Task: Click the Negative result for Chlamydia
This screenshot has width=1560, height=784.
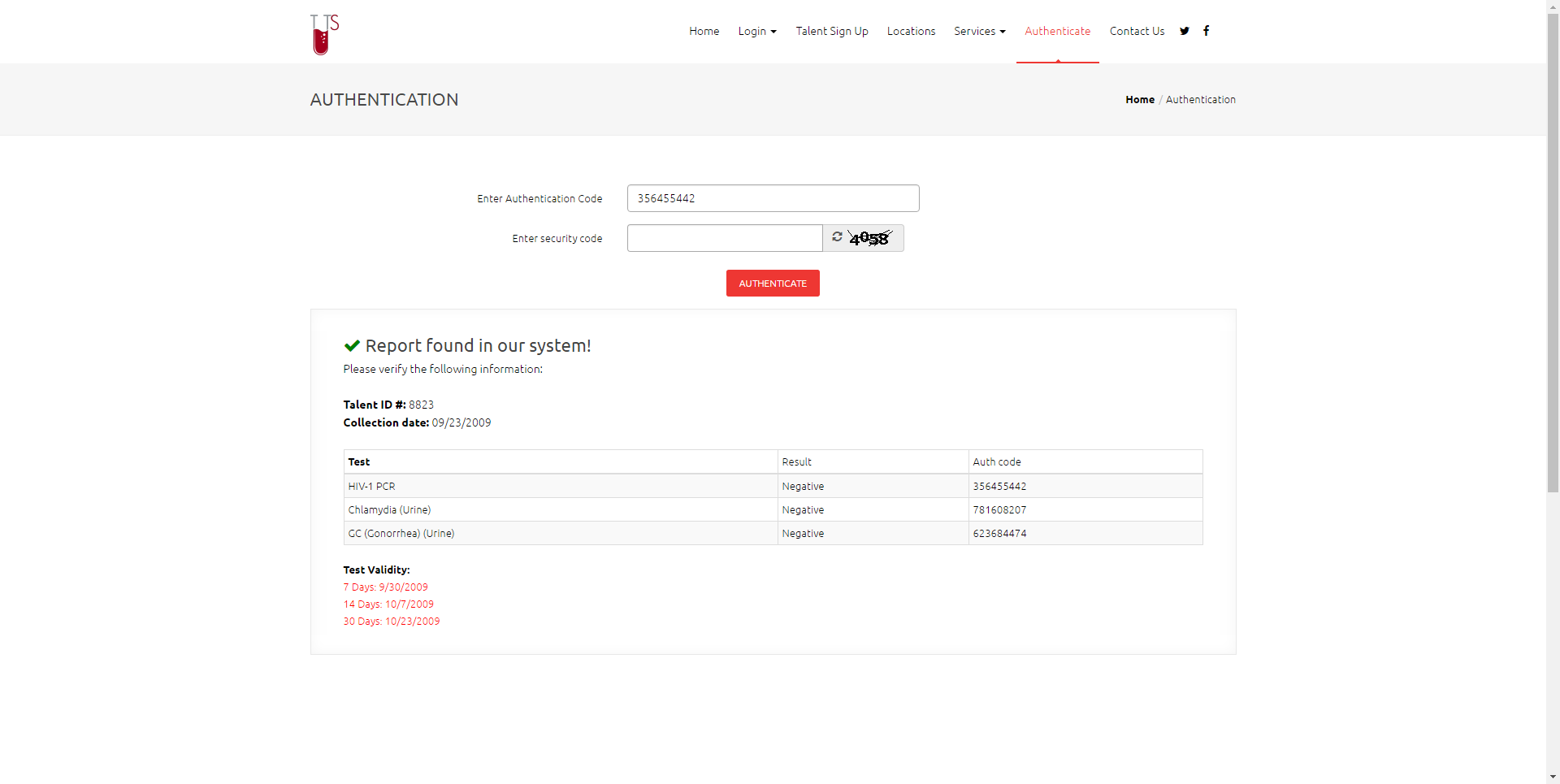Action: point(803,509)
